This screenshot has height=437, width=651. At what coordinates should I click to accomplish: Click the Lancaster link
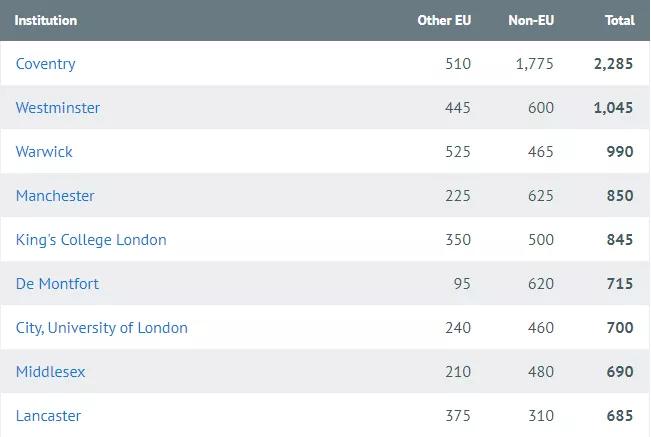coord(48,416)
